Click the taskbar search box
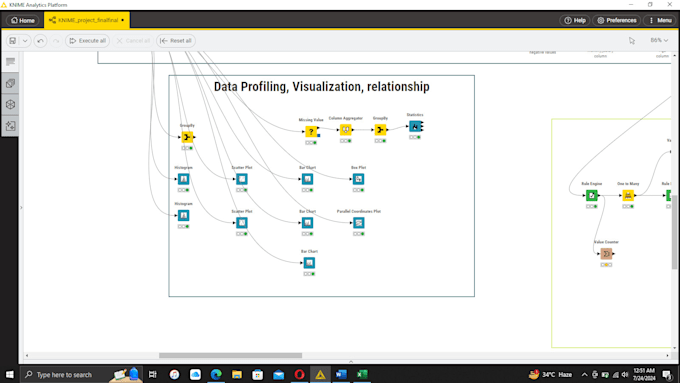 82,374
